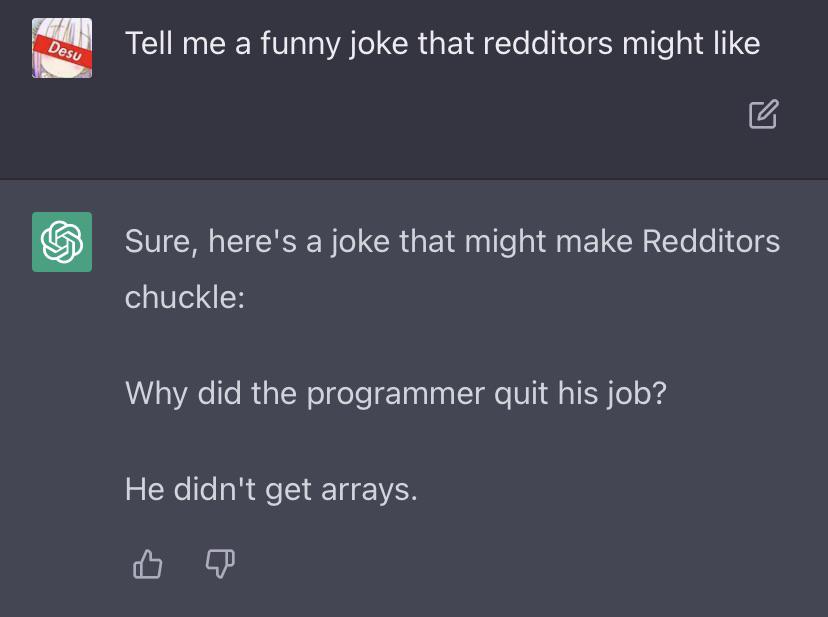Click the punchline "He didn't get arrays."
828x617 pixels.
click(271, 490)
